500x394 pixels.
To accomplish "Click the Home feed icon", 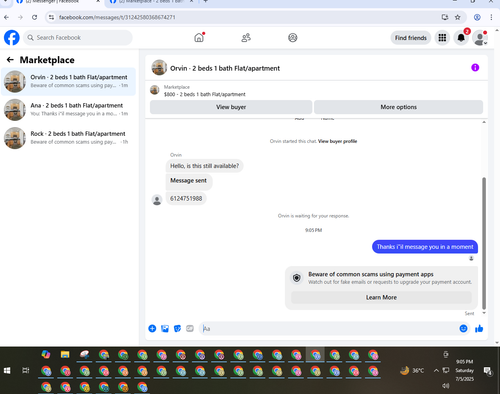I will [x=199, y=38].
